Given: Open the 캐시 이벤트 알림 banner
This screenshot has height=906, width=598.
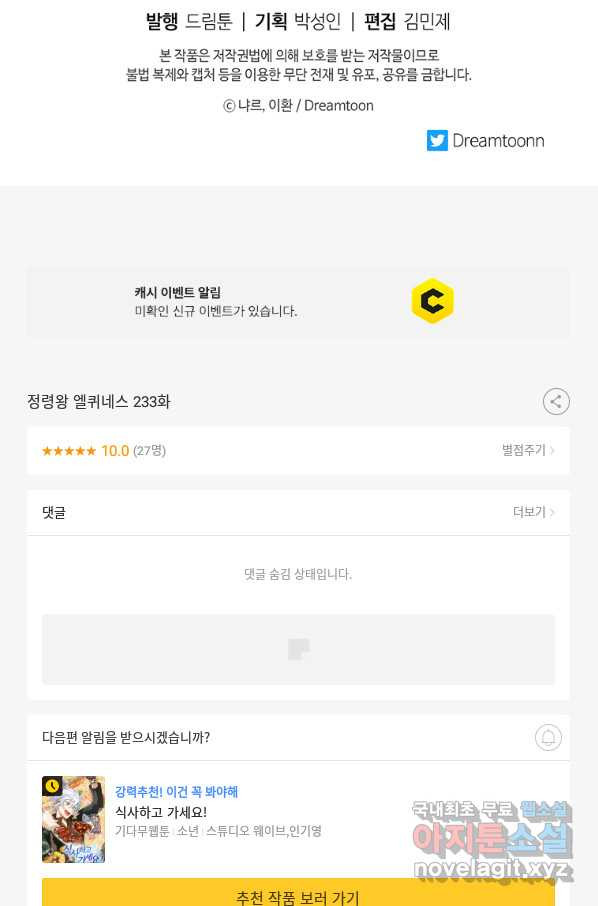Looking at the screenshot, I should 298,302.
